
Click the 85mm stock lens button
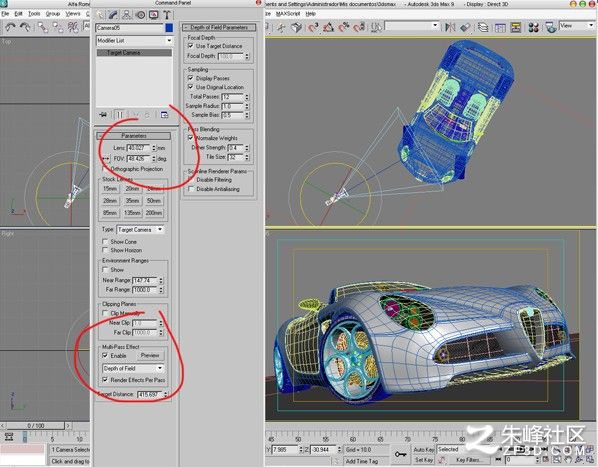pyautogui.click(x=110, y=213)
